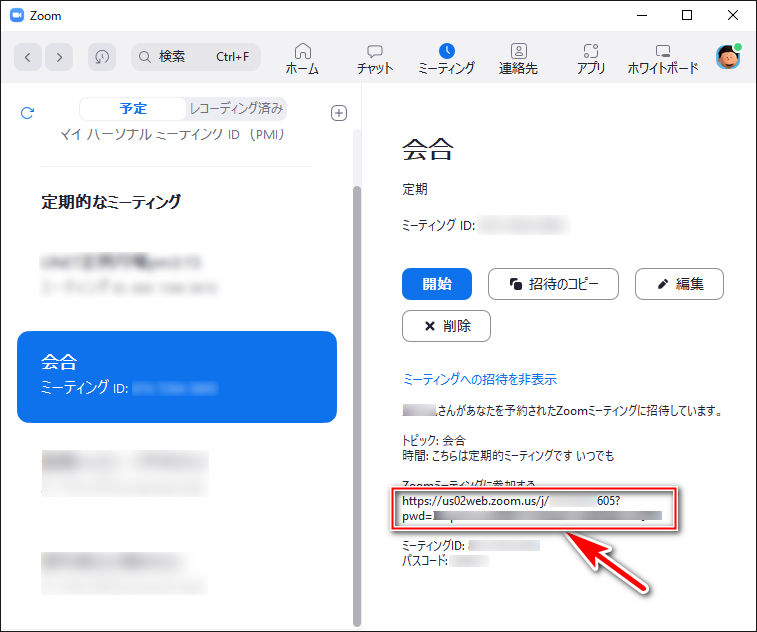Switch to the レコーディング済み tab
The height and width of the screenshot is (632, 757).
tap(236, 109)
